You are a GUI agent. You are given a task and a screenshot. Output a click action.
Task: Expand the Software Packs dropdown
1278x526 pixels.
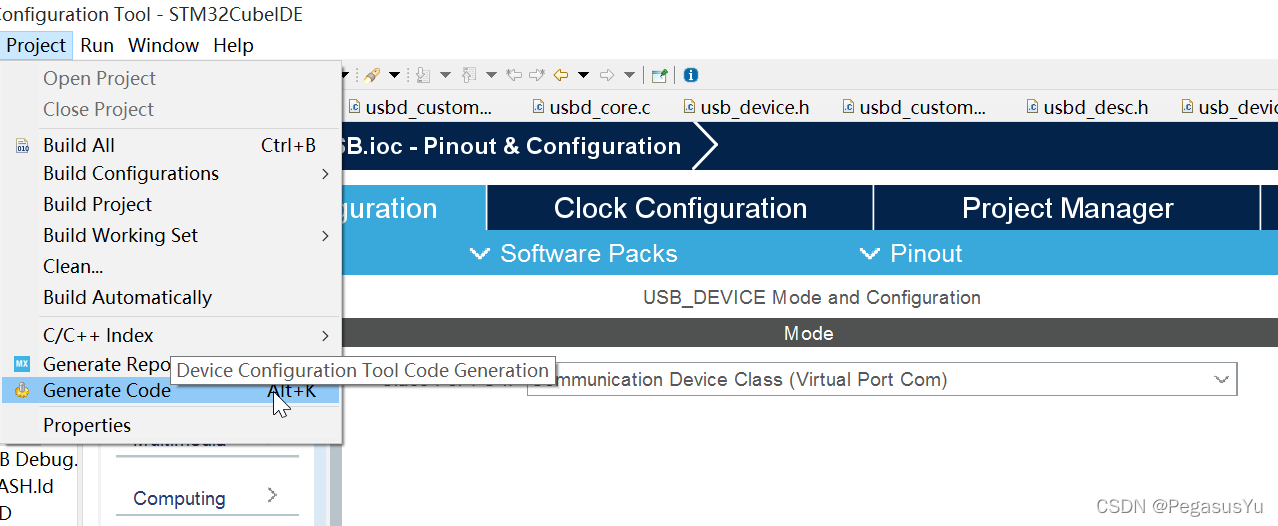[x=574, y=254]
